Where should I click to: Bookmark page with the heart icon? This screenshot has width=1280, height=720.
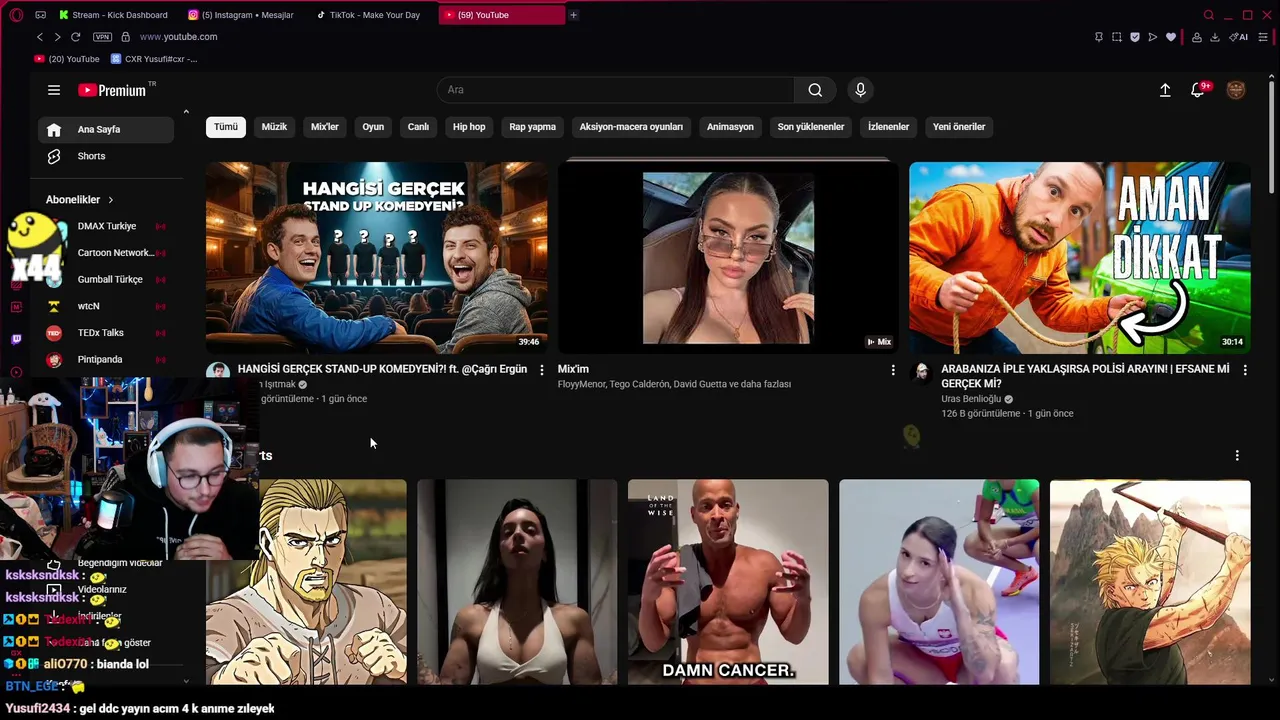(1171, 37)
